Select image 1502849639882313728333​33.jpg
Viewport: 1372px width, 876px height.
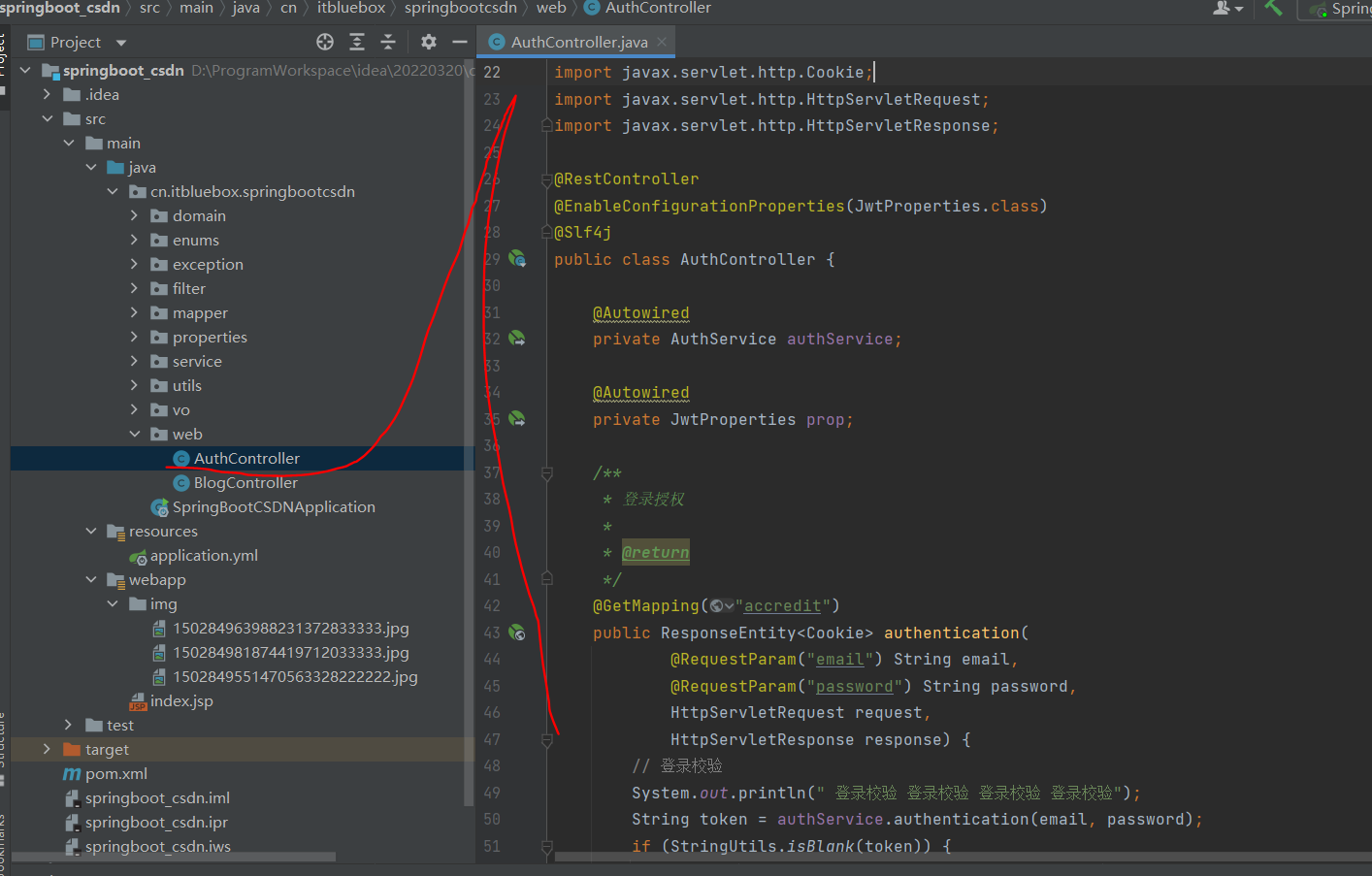[291, 628]
